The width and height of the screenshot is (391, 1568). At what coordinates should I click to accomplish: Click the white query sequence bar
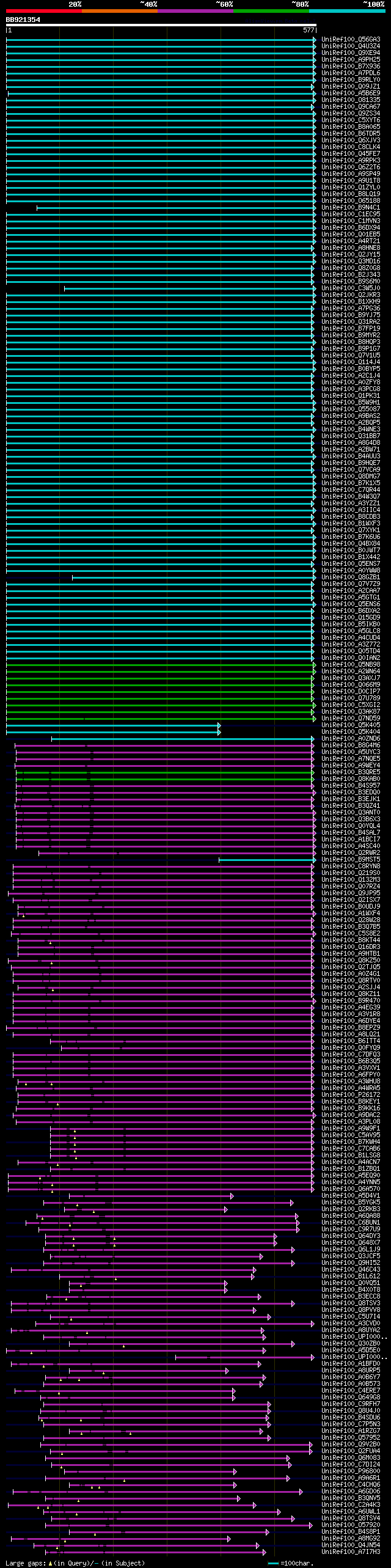point(161,26)
